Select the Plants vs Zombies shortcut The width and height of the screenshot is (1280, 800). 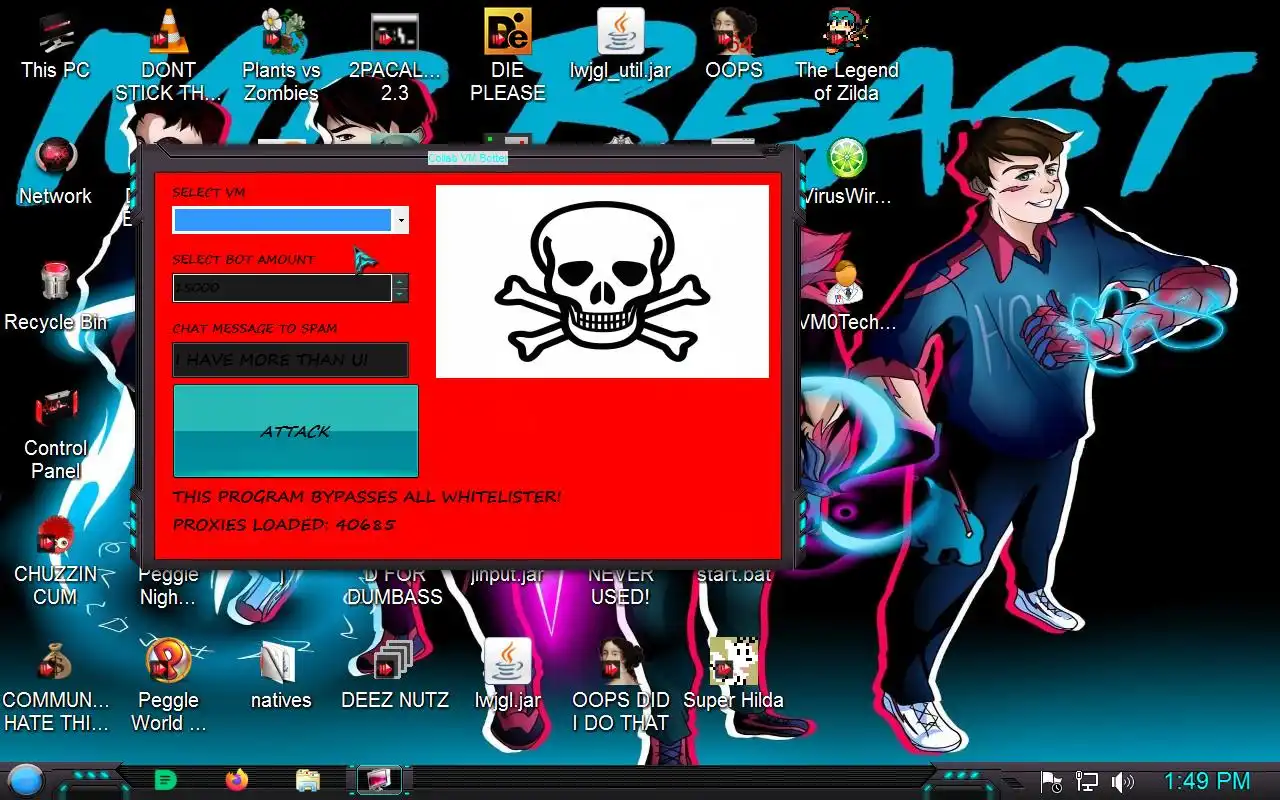(281, 55)
